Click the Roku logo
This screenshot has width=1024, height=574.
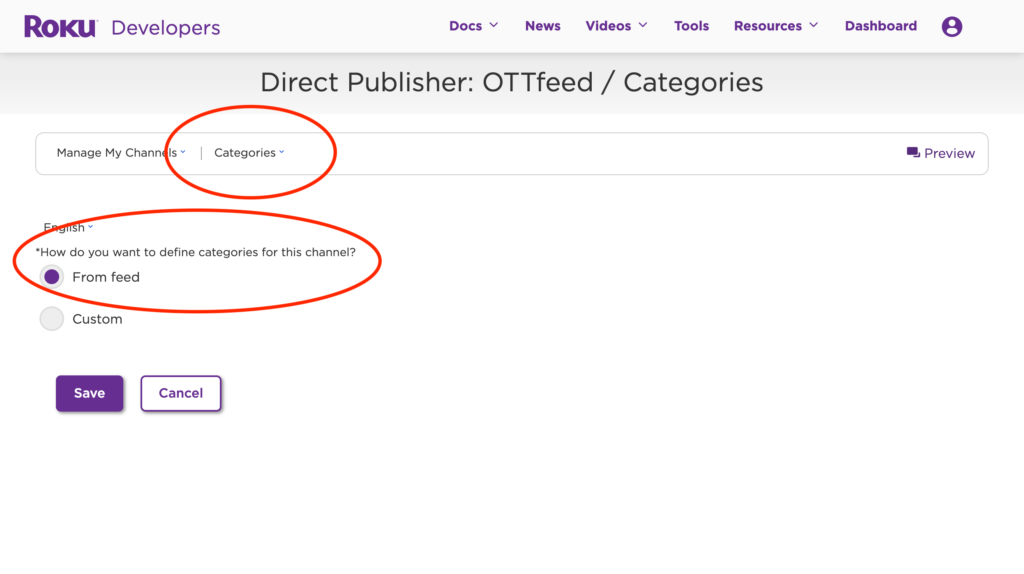(x=60, y=27)
